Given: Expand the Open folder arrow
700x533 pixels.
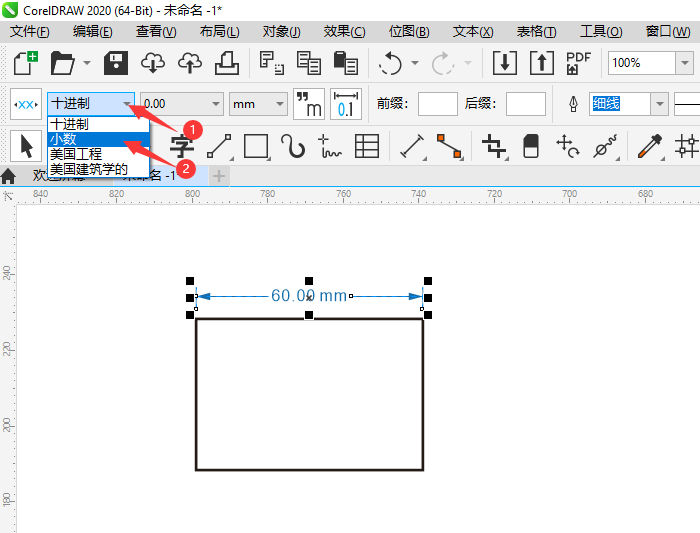Looking at the screenshot, I should 87,63.
